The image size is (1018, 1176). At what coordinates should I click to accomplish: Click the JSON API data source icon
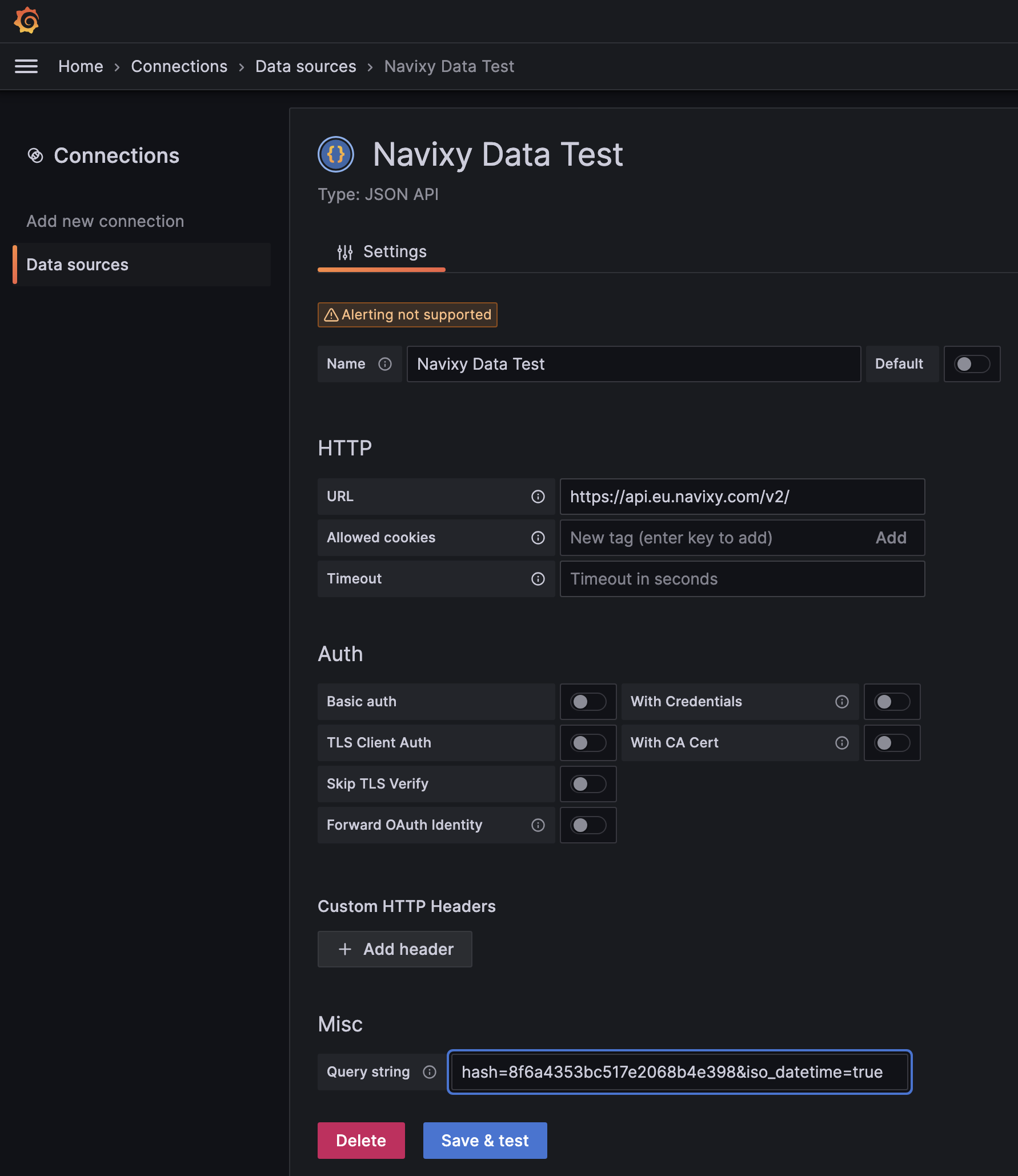point(336,154)
